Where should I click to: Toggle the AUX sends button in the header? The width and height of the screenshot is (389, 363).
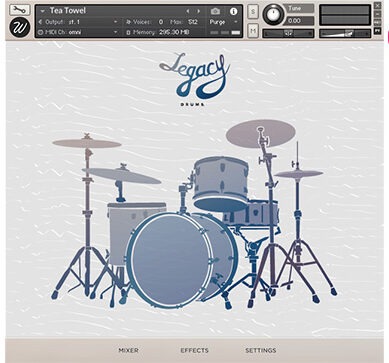click(377, 22)
